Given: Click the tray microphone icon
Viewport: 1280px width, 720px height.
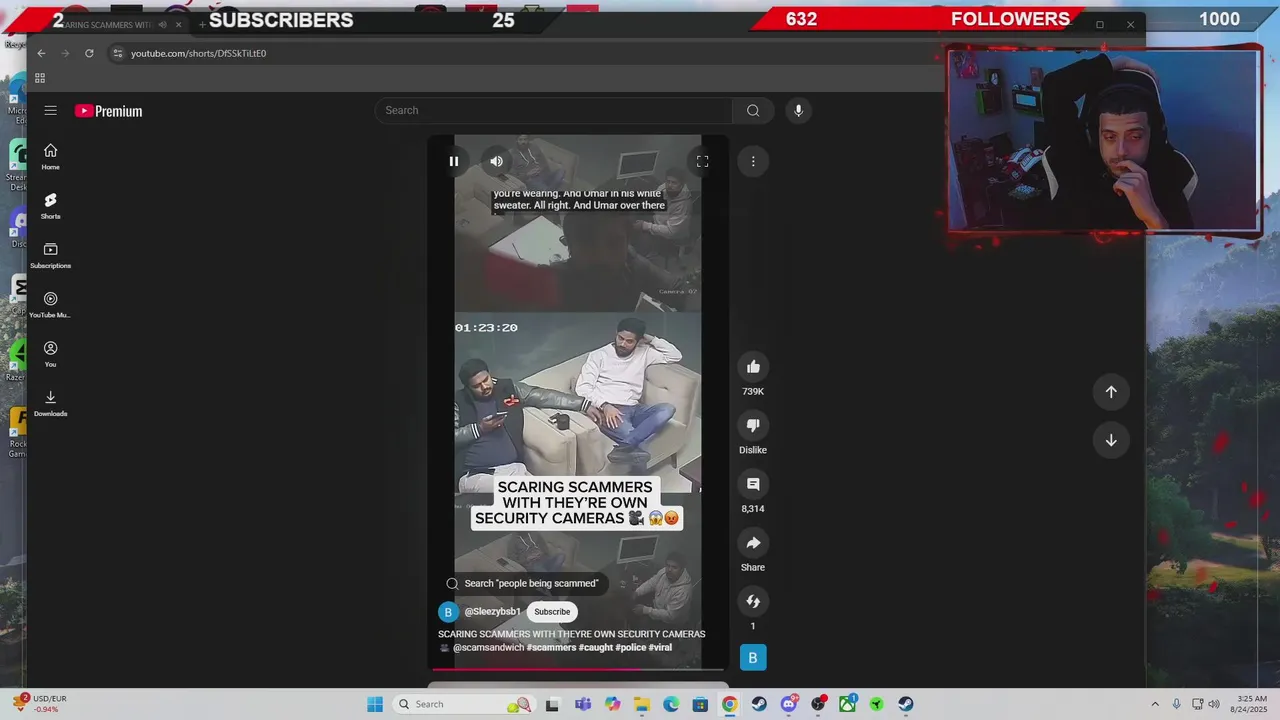Looking at the screenshot, I should point(1177,704).
